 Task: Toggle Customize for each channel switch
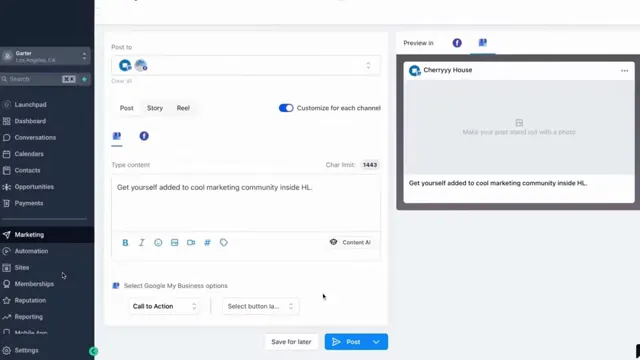point(286,108)
